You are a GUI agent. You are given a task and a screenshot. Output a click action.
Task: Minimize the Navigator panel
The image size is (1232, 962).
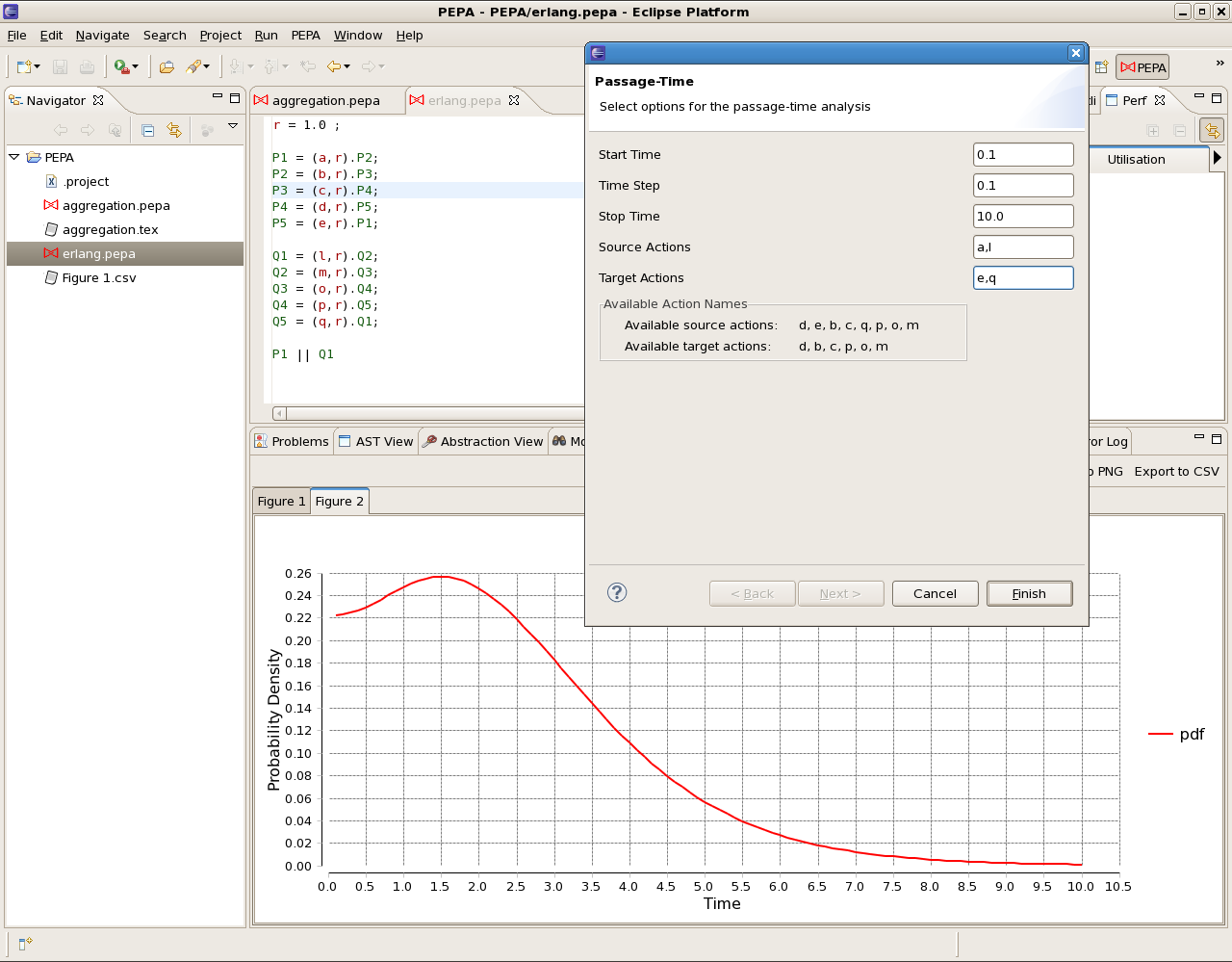pyautogui.click(x=218, y=96)
